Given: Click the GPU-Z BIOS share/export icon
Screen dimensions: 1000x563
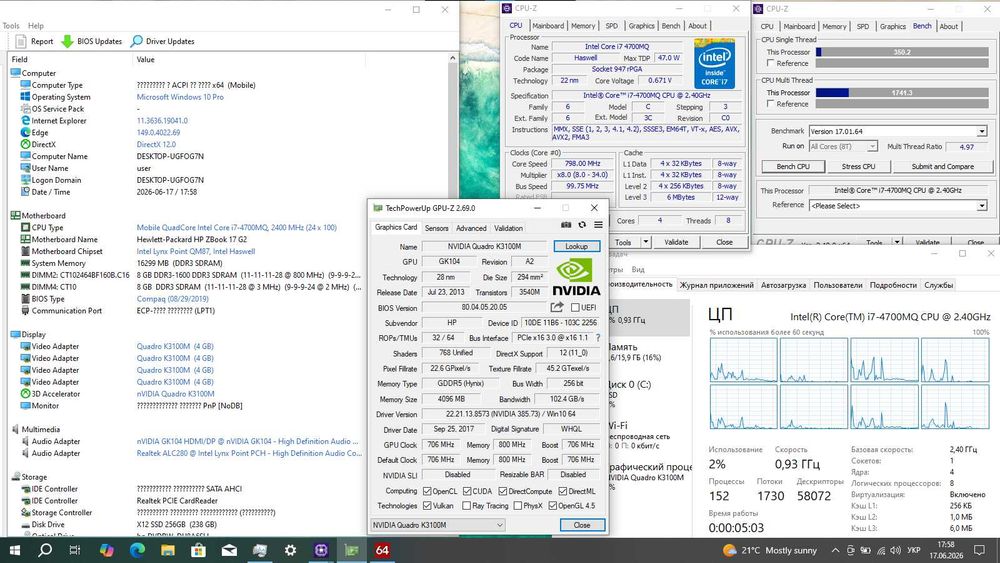Looking at the screenshot, I should pyautogui.click(x=557, y=307).
